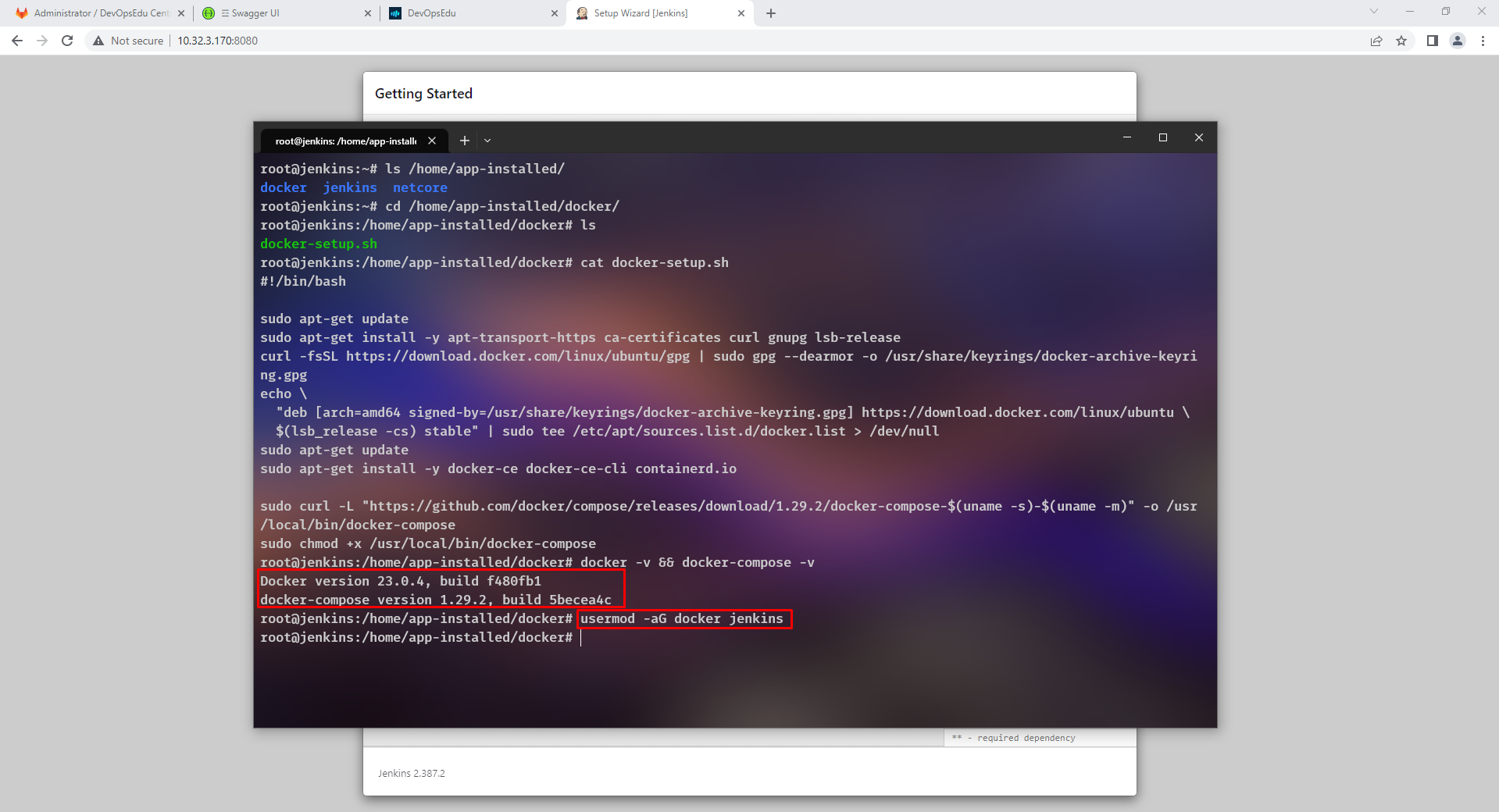The image size is (1499, 812).
Task: Click 'Docker version 23.0.4' output line
Action: [401, 581]
